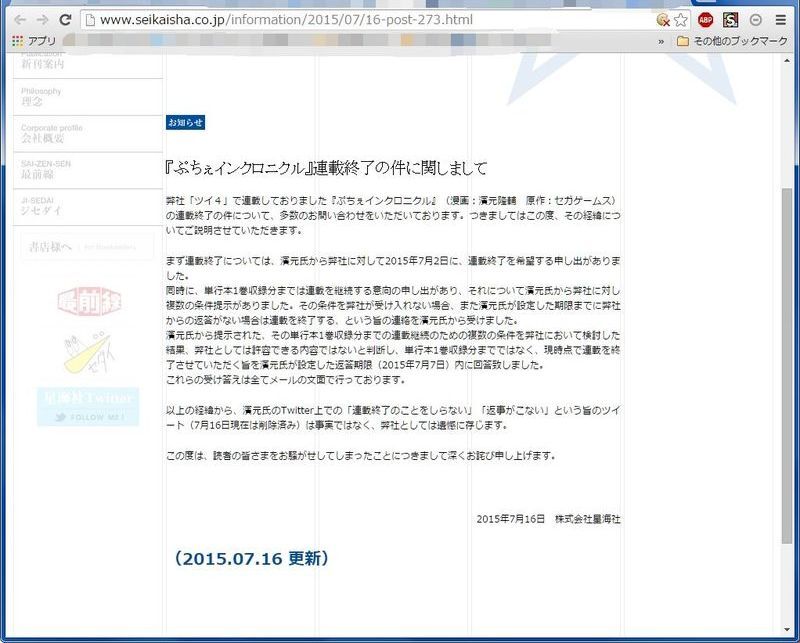Screen dimensions: 800x643
Task: Open the Chrome hamburger menu
Action: tap(781, 20)
